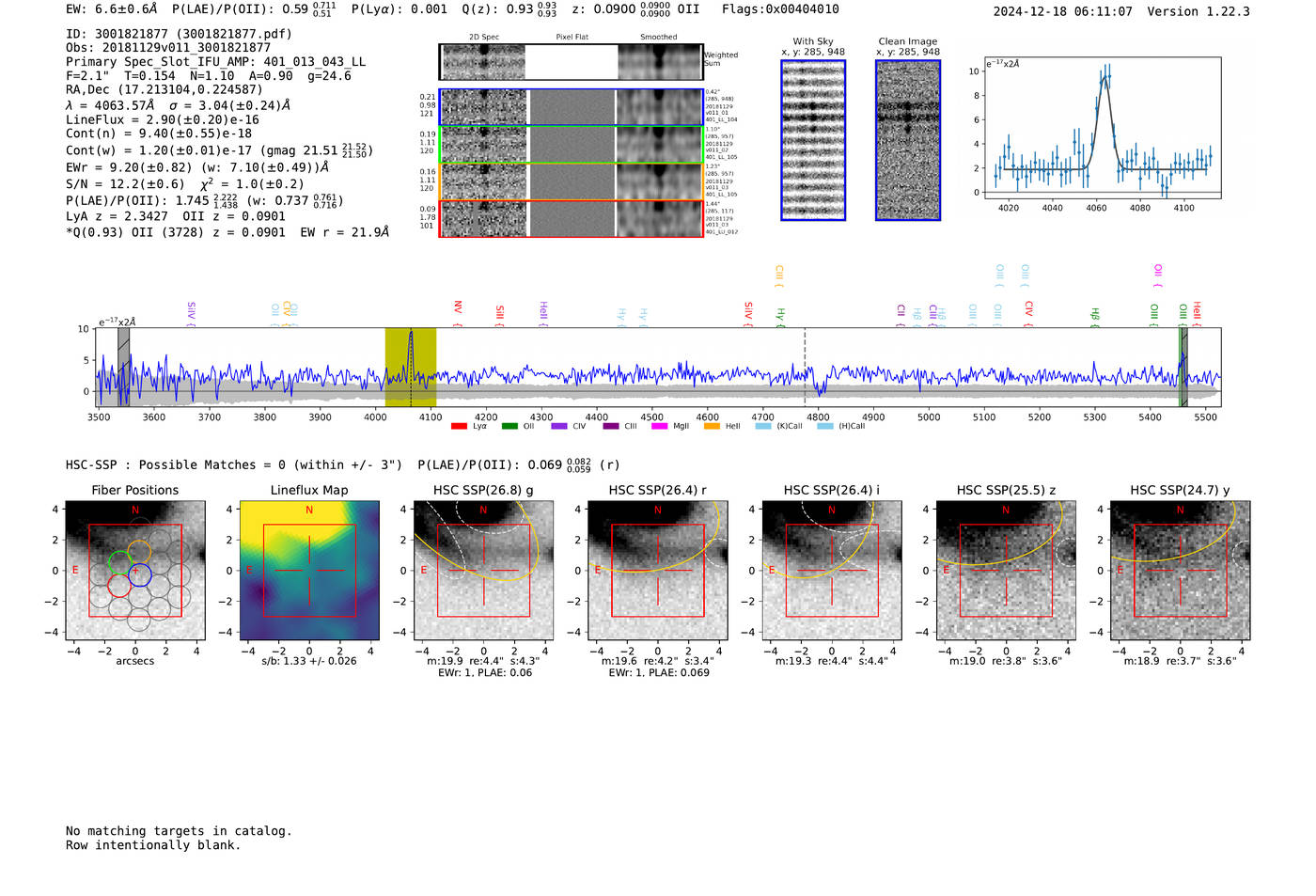Click the red crosshair in the Lineflux Map

coord(309,571)
